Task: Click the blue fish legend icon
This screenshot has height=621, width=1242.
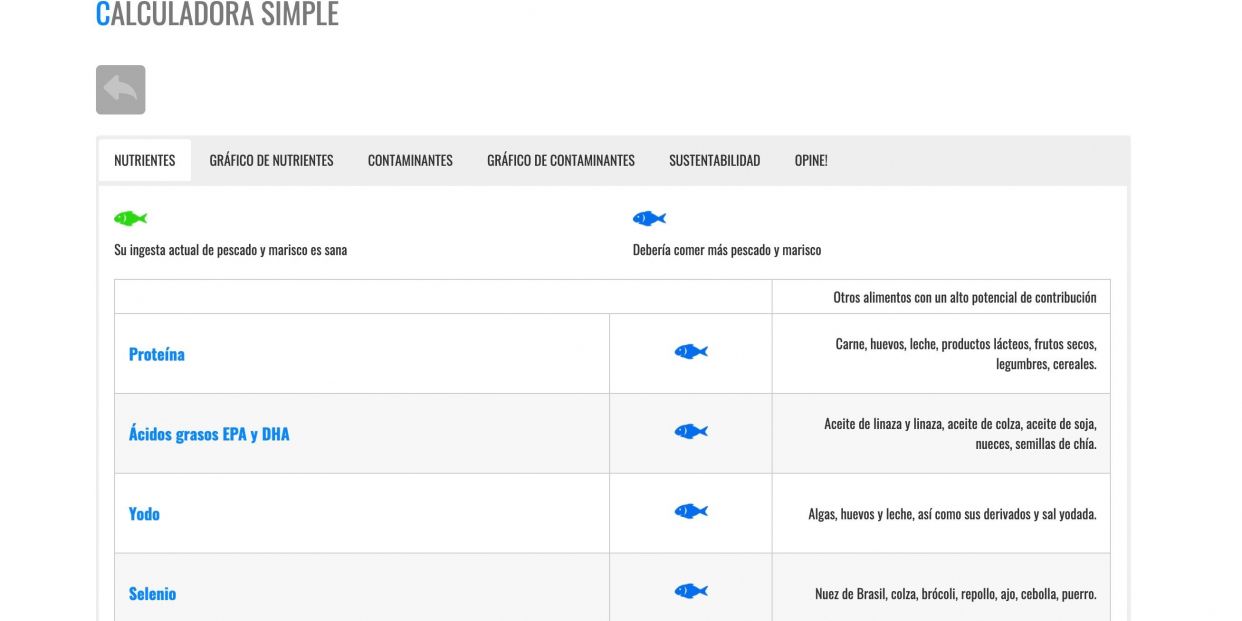Action: click(x=649, y=218)
